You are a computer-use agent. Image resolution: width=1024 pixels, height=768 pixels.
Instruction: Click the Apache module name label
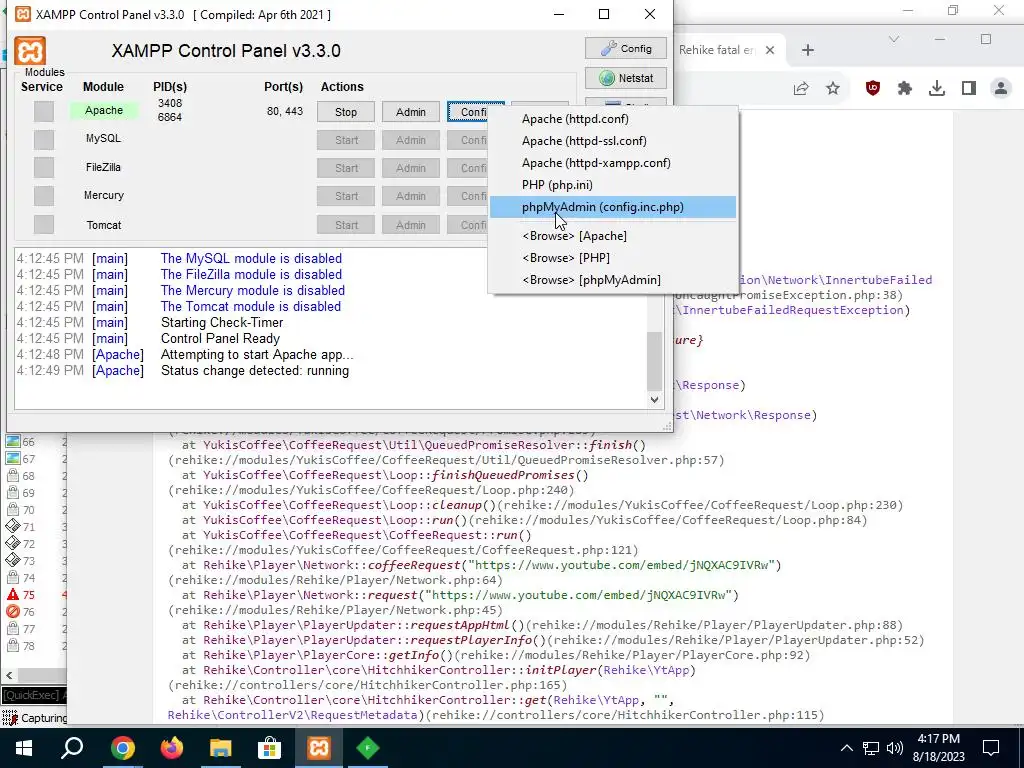tap(104, 110)
